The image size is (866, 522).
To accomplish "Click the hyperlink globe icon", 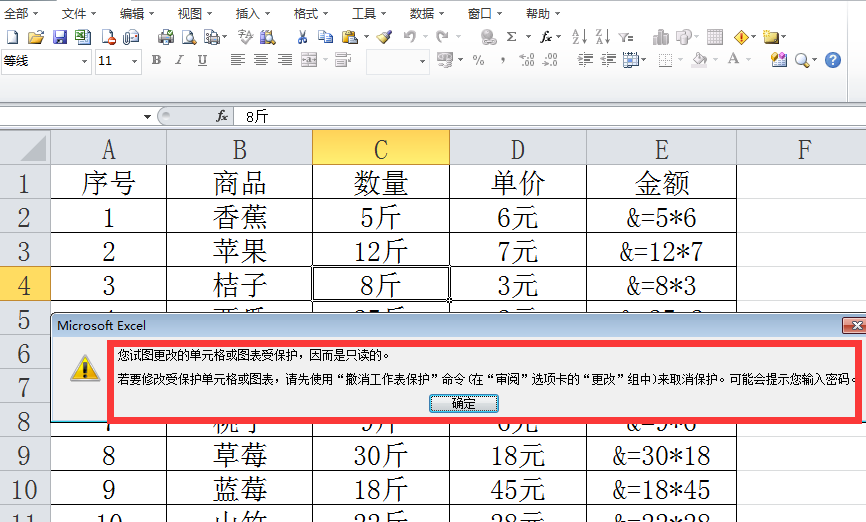I will [x=488, y=37].
